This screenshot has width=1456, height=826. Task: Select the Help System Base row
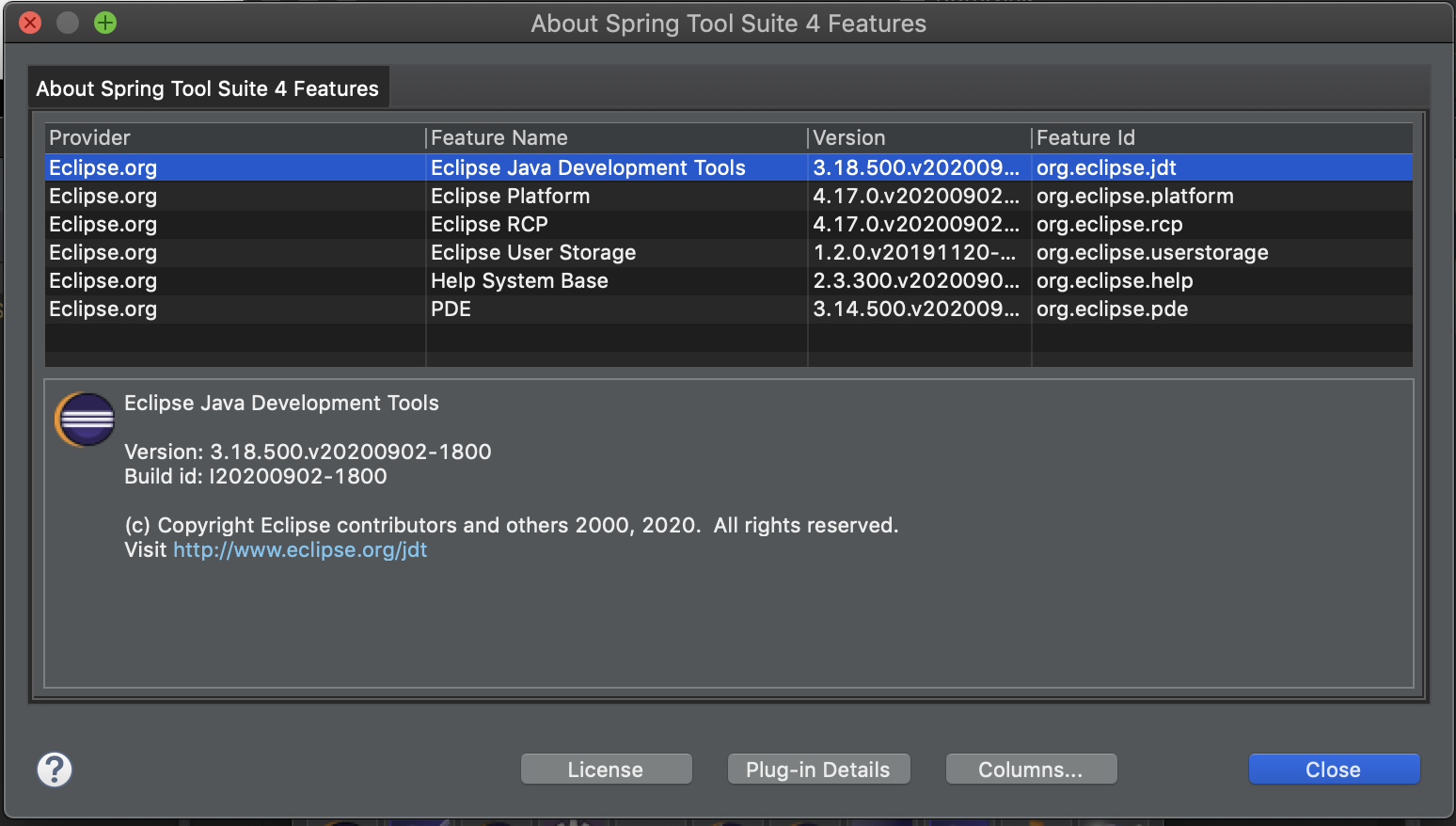tap(729, 280)
